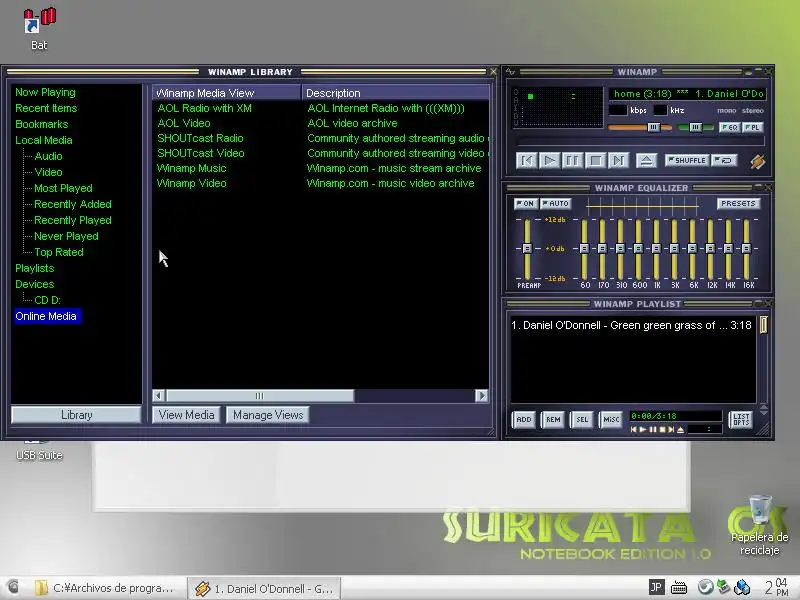Open Winamp main menu icon in title bar
Viewport: 800px width, 600px height.
tap(510, 72)
